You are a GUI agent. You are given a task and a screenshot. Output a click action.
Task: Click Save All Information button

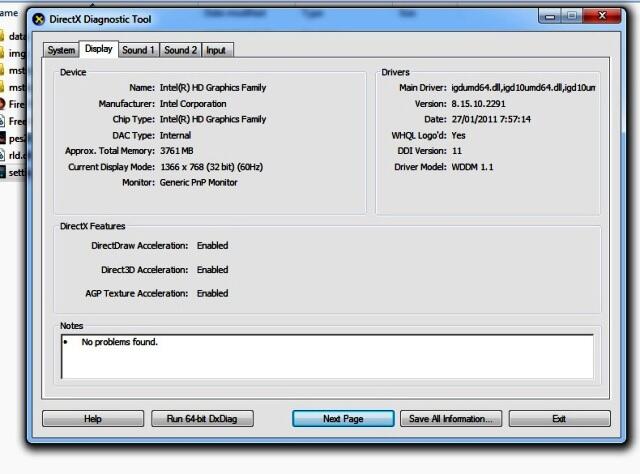[x=451, y=419]
